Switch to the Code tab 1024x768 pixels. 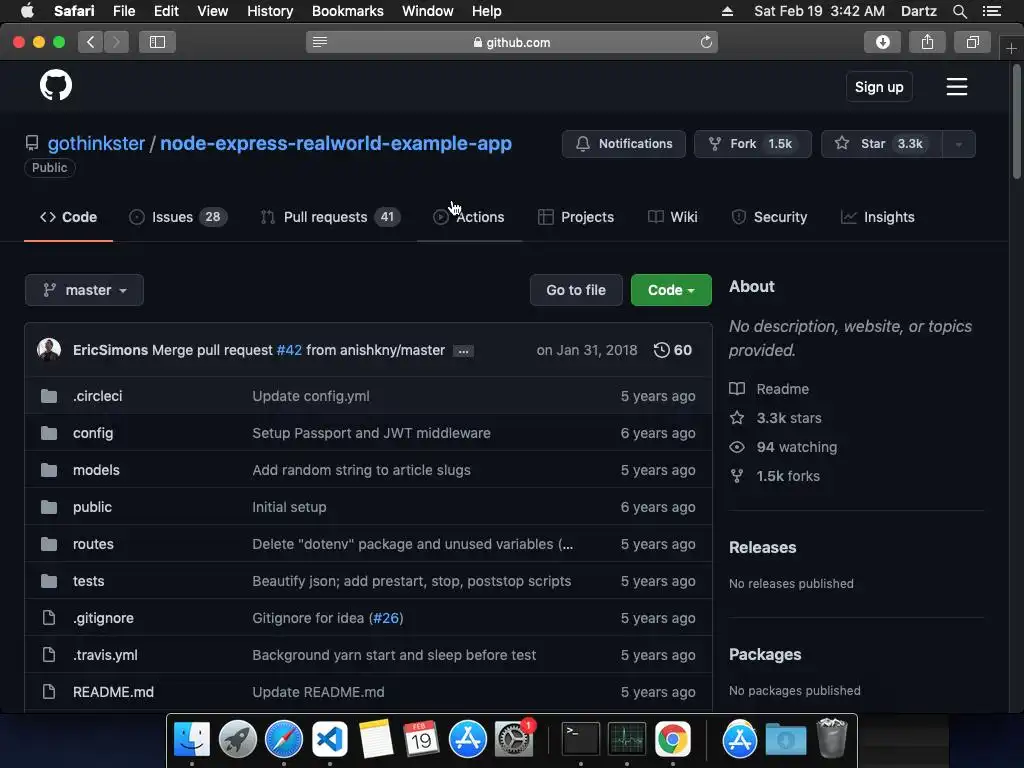click(69, 217)
